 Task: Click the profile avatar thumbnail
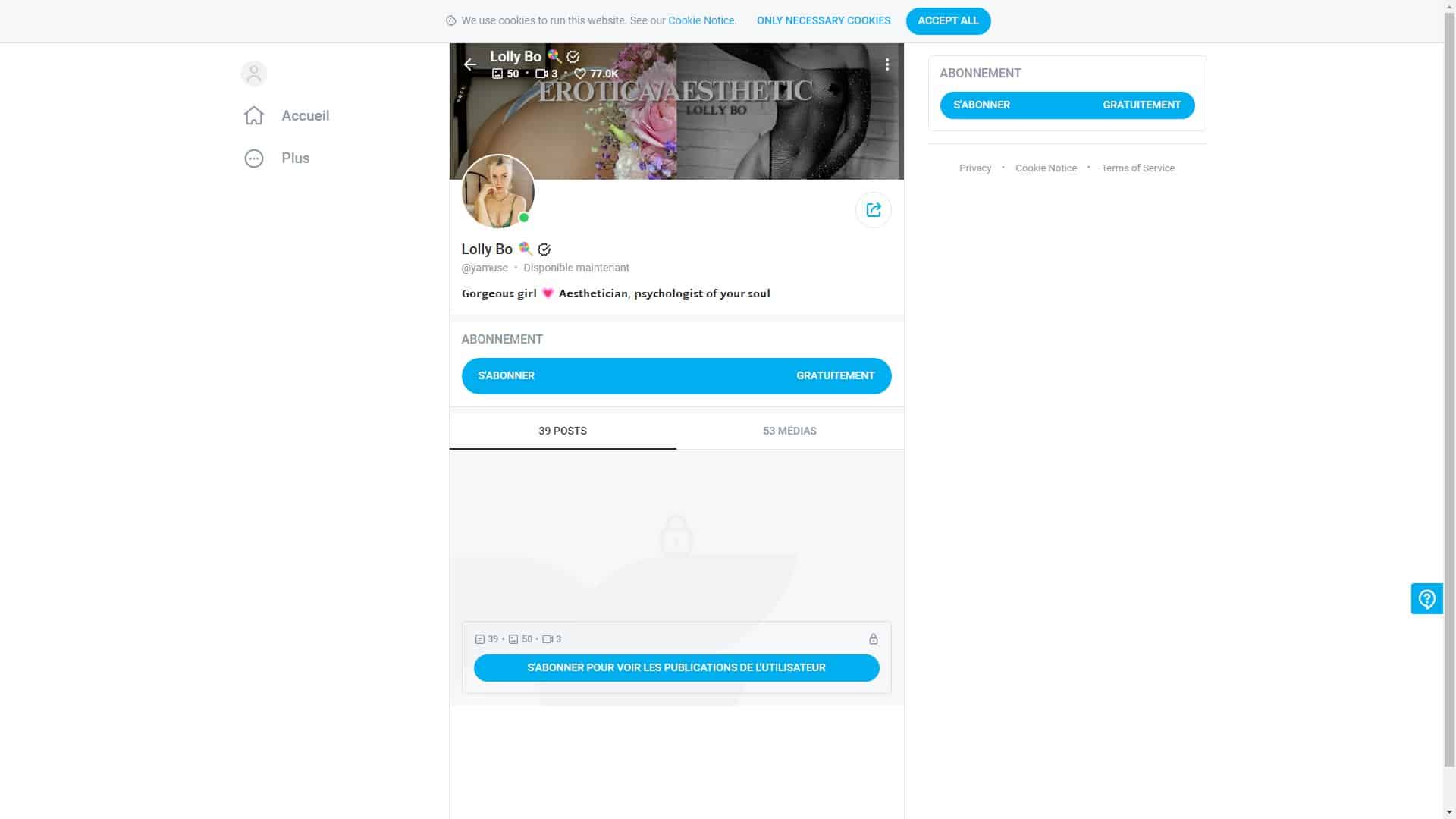click(497, 192)
